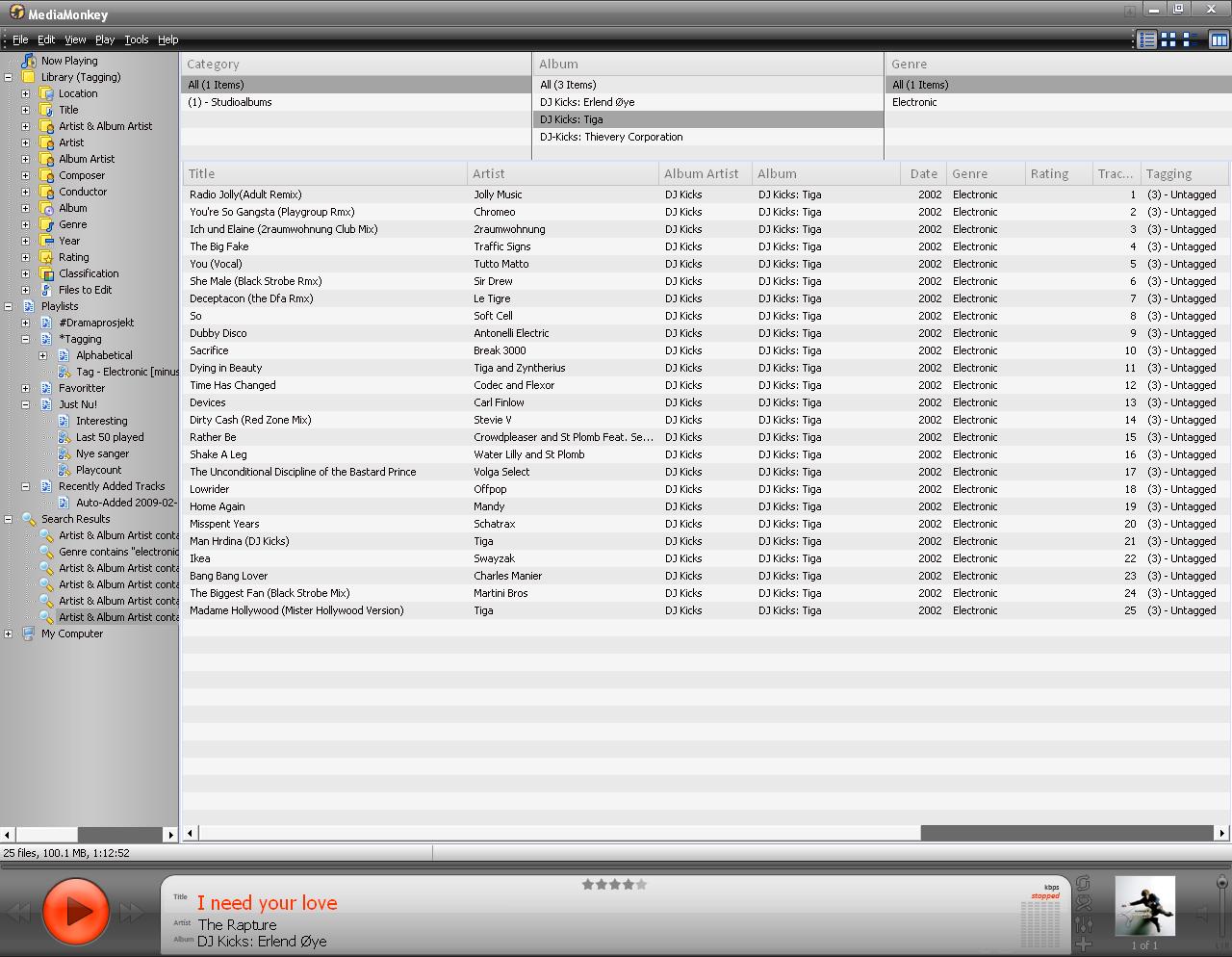Image resolution: width=1232 pixels, height=957 pixels.
Task: Select the track "Dubby Disco"
Action: pos(218,333)
